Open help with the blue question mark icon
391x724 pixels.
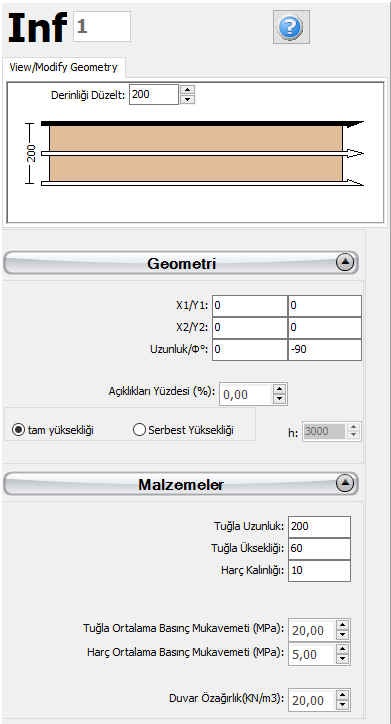(291, 28)
